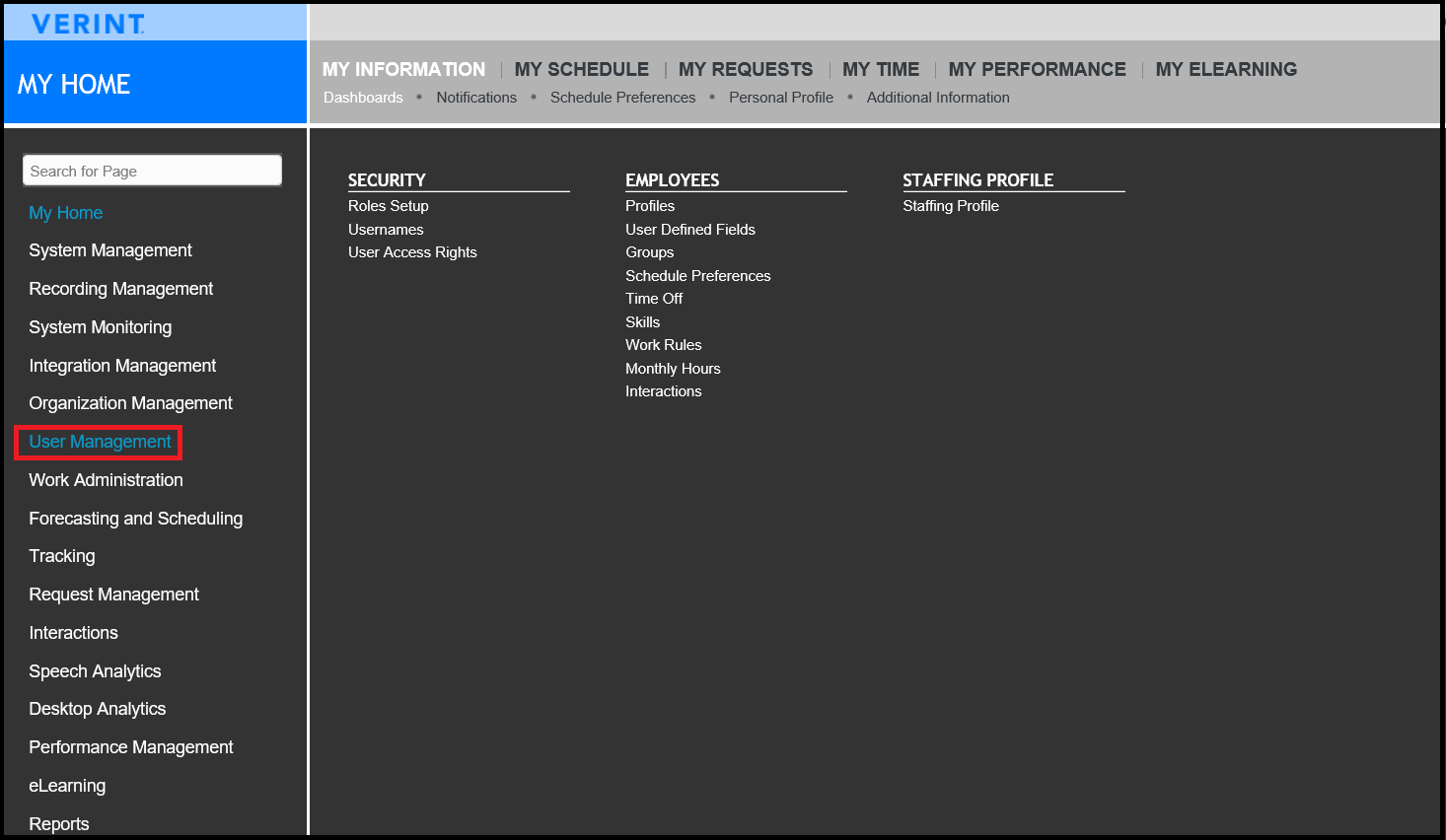The image size is (1446, 840).
Task: Click the Search for Page field
Action: click(152, 171)
